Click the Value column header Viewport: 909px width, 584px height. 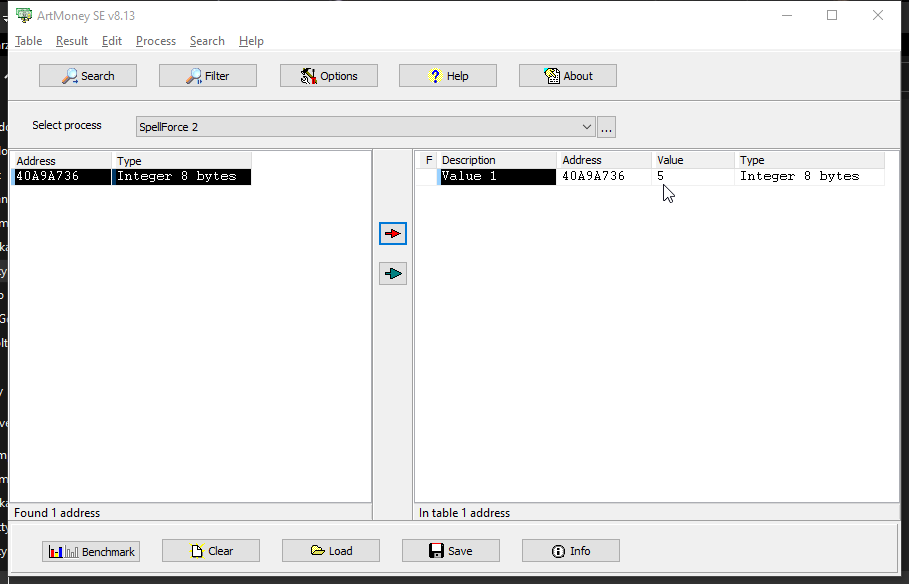693,160
